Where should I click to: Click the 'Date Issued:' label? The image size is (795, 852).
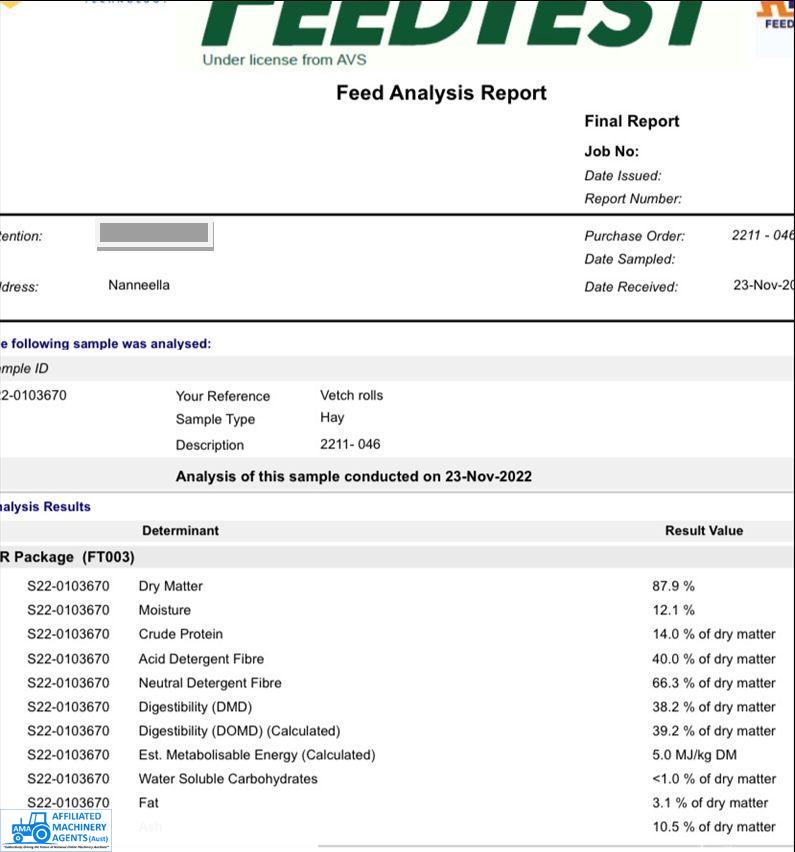tap(623, 176)
